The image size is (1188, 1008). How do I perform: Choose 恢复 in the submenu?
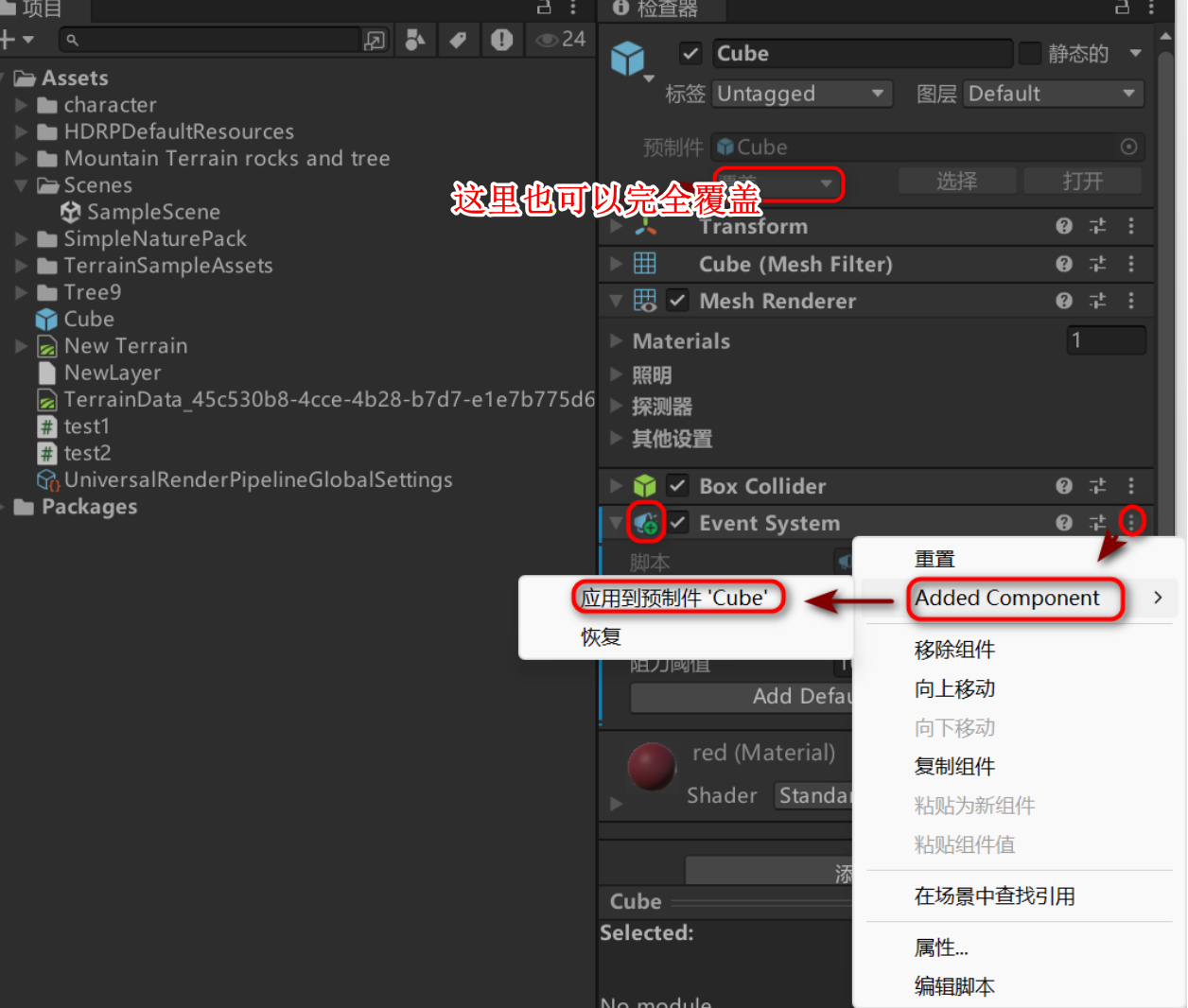(687, 637)
